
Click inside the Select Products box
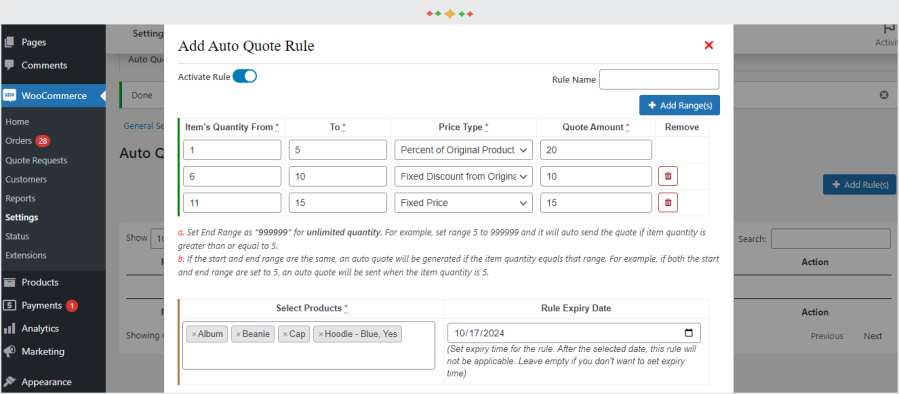308,345
